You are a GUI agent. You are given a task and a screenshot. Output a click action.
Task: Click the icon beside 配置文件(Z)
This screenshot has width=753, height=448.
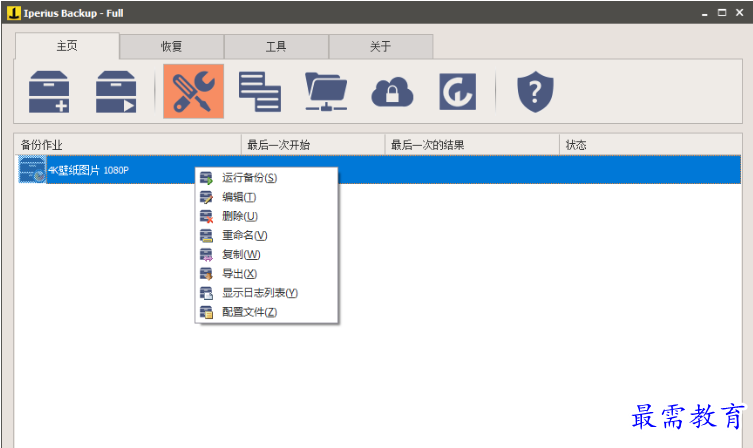pos(206,313)
